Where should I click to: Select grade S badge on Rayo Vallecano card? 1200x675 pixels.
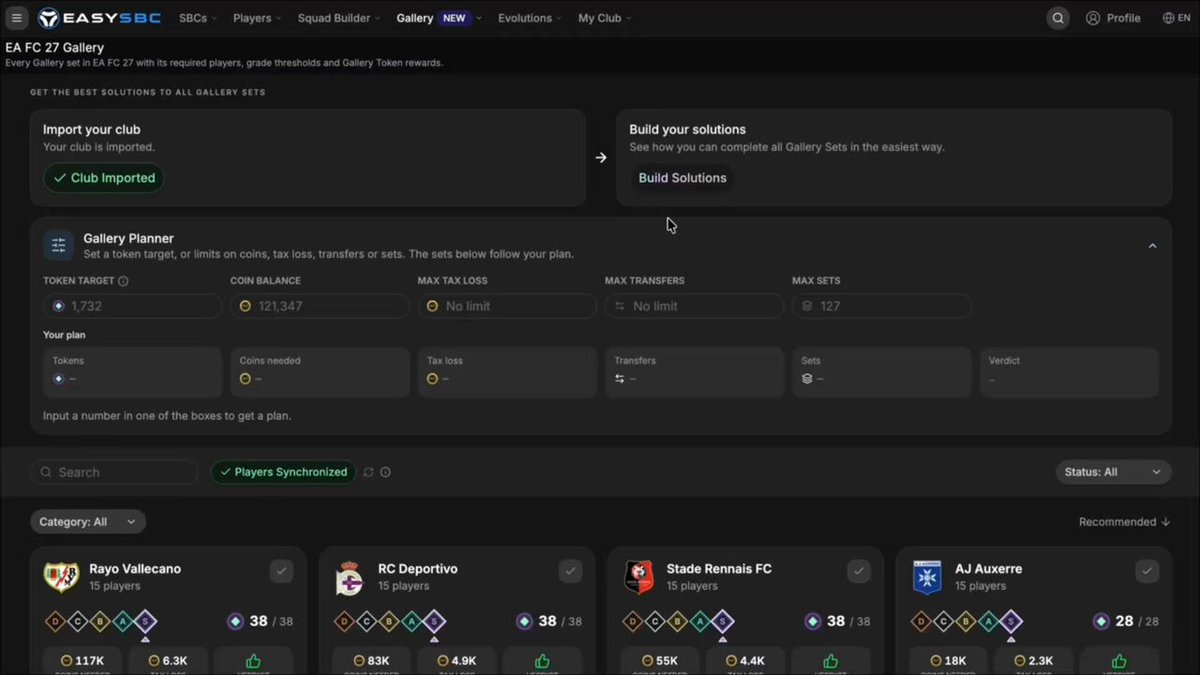pyautogui.click(x=145, y=622)
